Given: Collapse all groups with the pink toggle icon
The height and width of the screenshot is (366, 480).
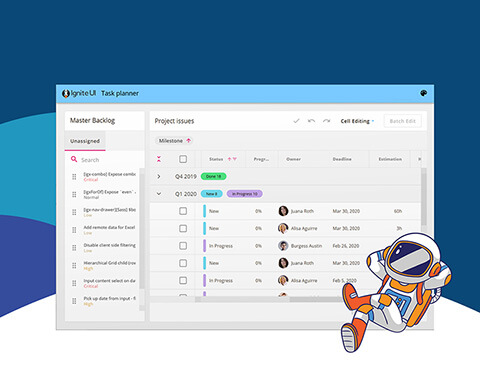Looking at the screenshot, I should click(159, 159).
